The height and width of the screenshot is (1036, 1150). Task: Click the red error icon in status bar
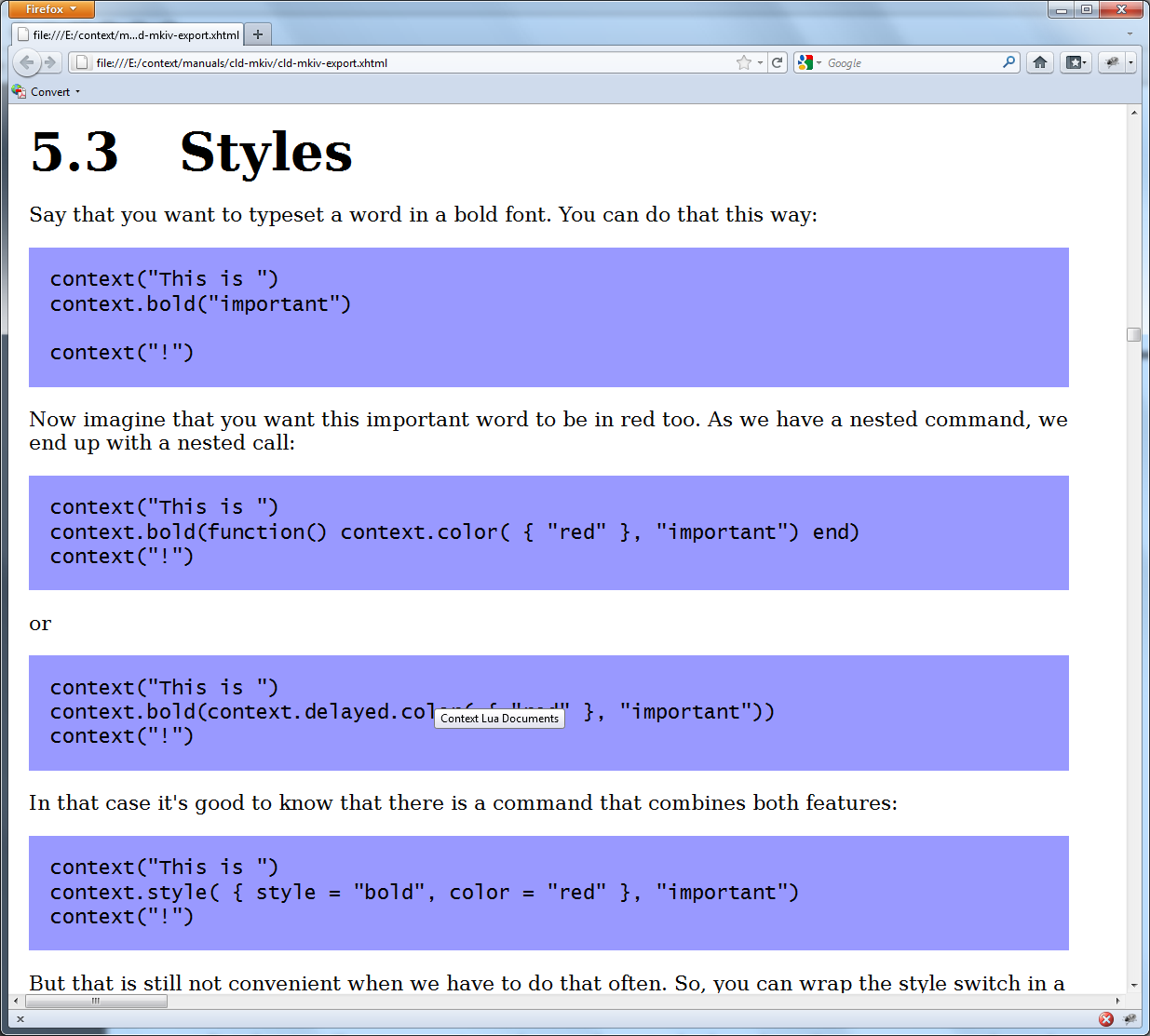(x=1106, y=1019)
